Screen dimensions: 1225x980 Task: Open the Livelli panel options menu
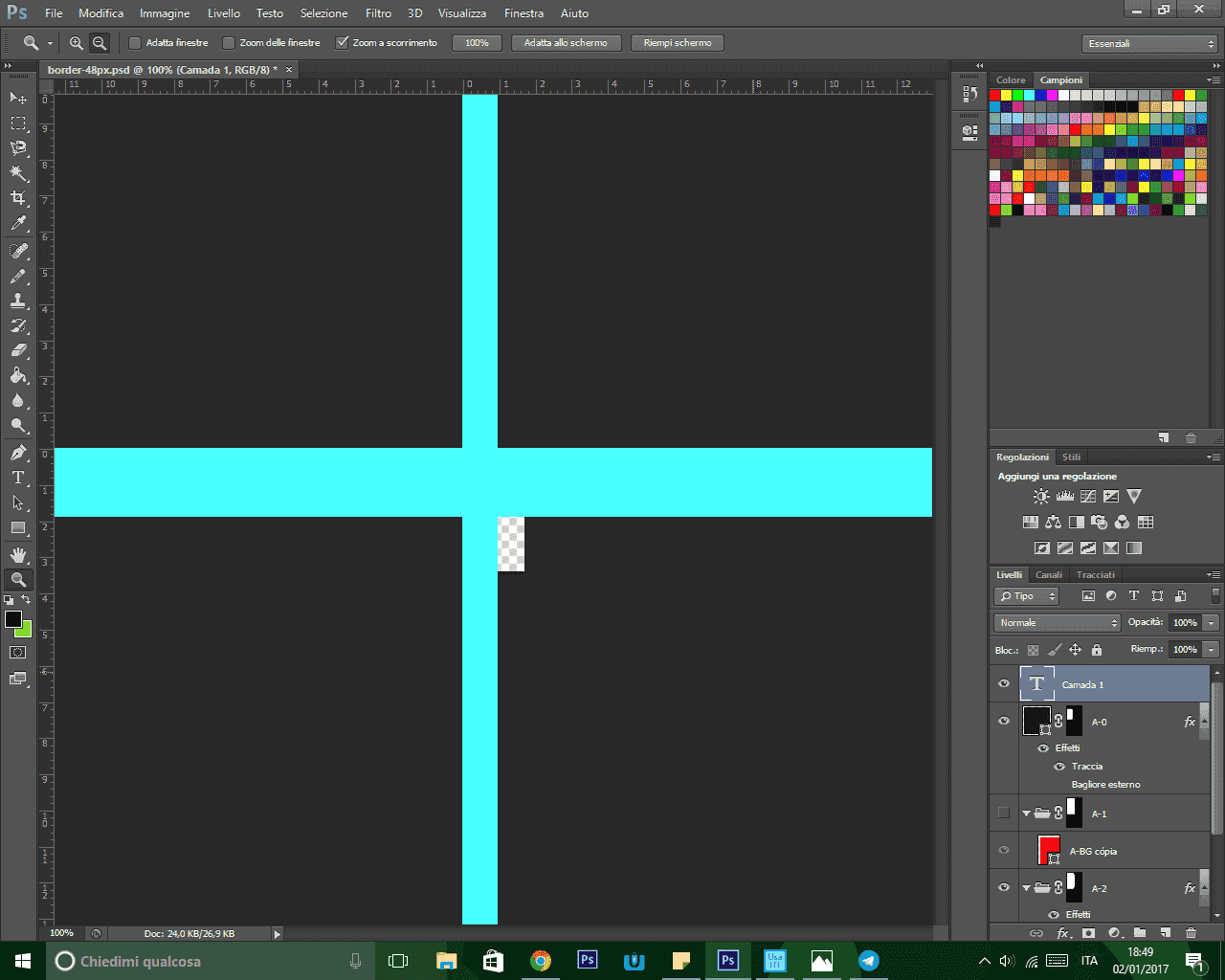pyautogui.click(x=1214, y=575)
